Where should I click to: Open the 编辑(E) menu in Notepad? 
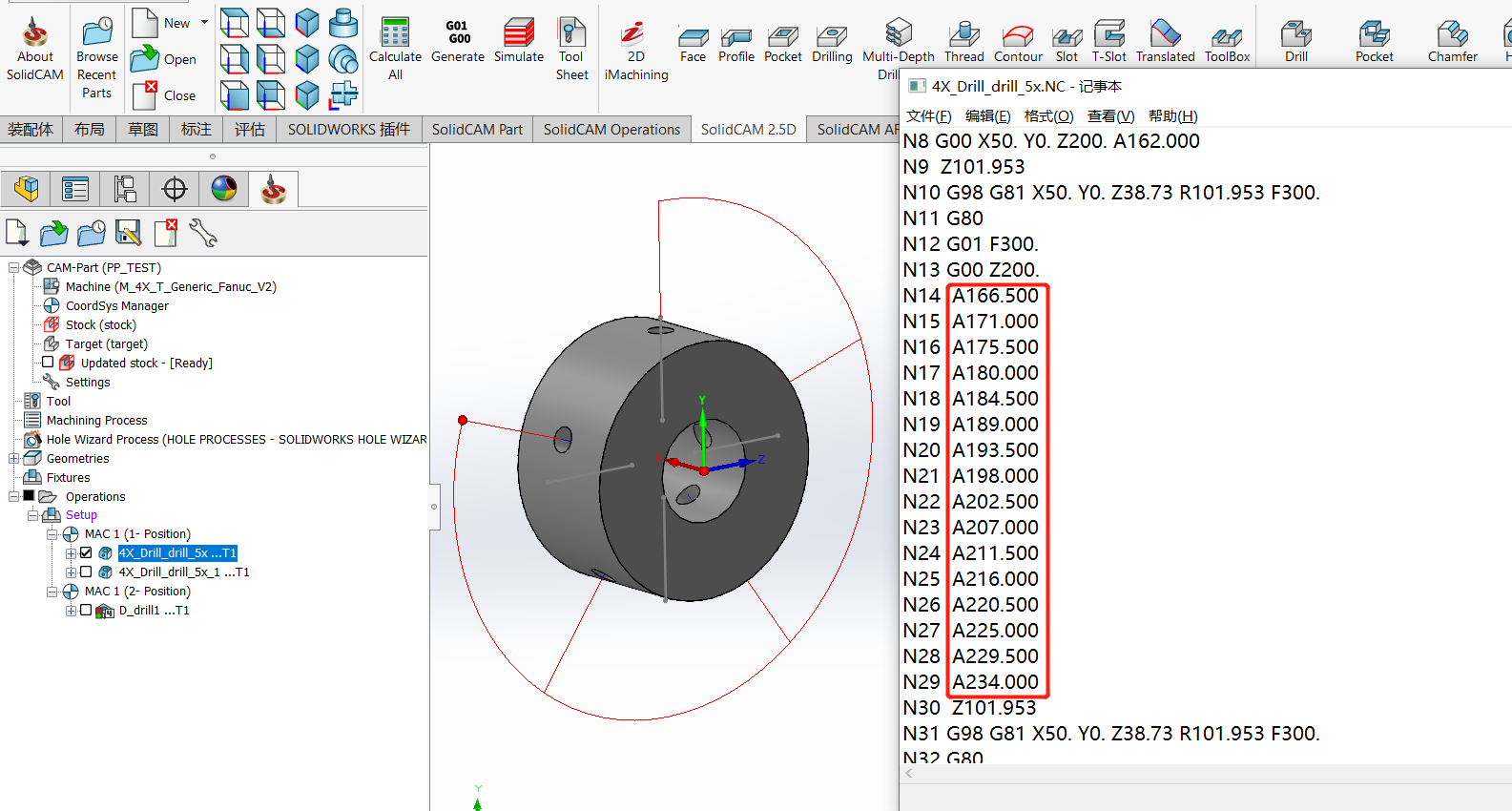pos(987,115)
